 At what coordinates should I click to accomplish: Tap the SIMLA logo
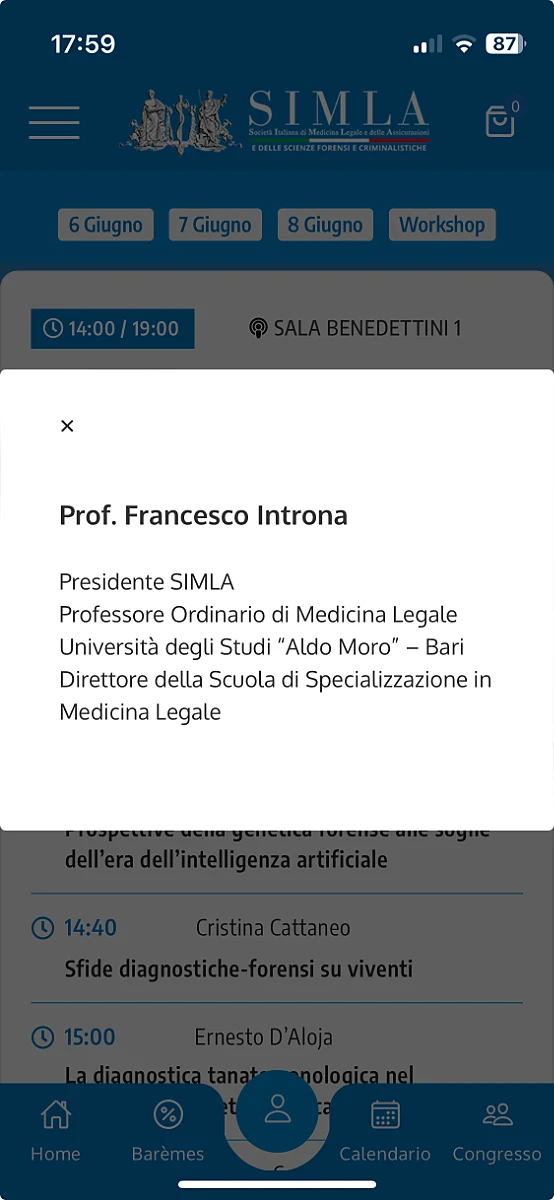pyautogui.click(x=279, y=121)
